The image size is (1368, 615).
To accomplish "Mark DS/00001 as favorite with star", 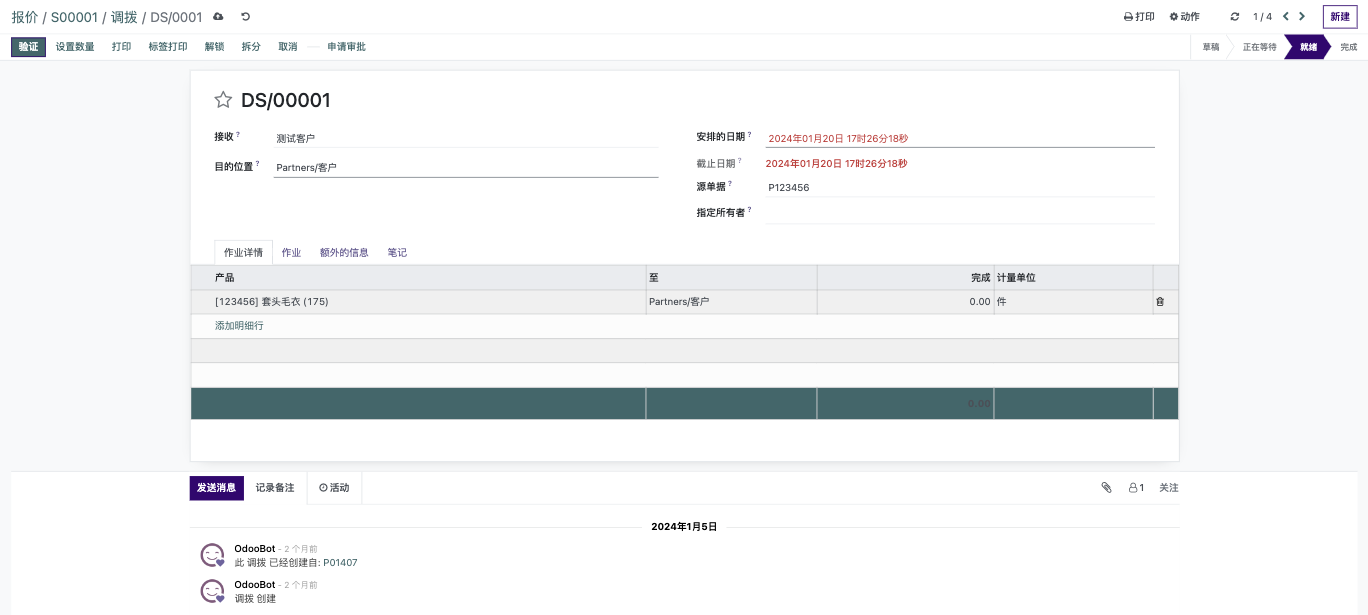I will click(223, 100).
